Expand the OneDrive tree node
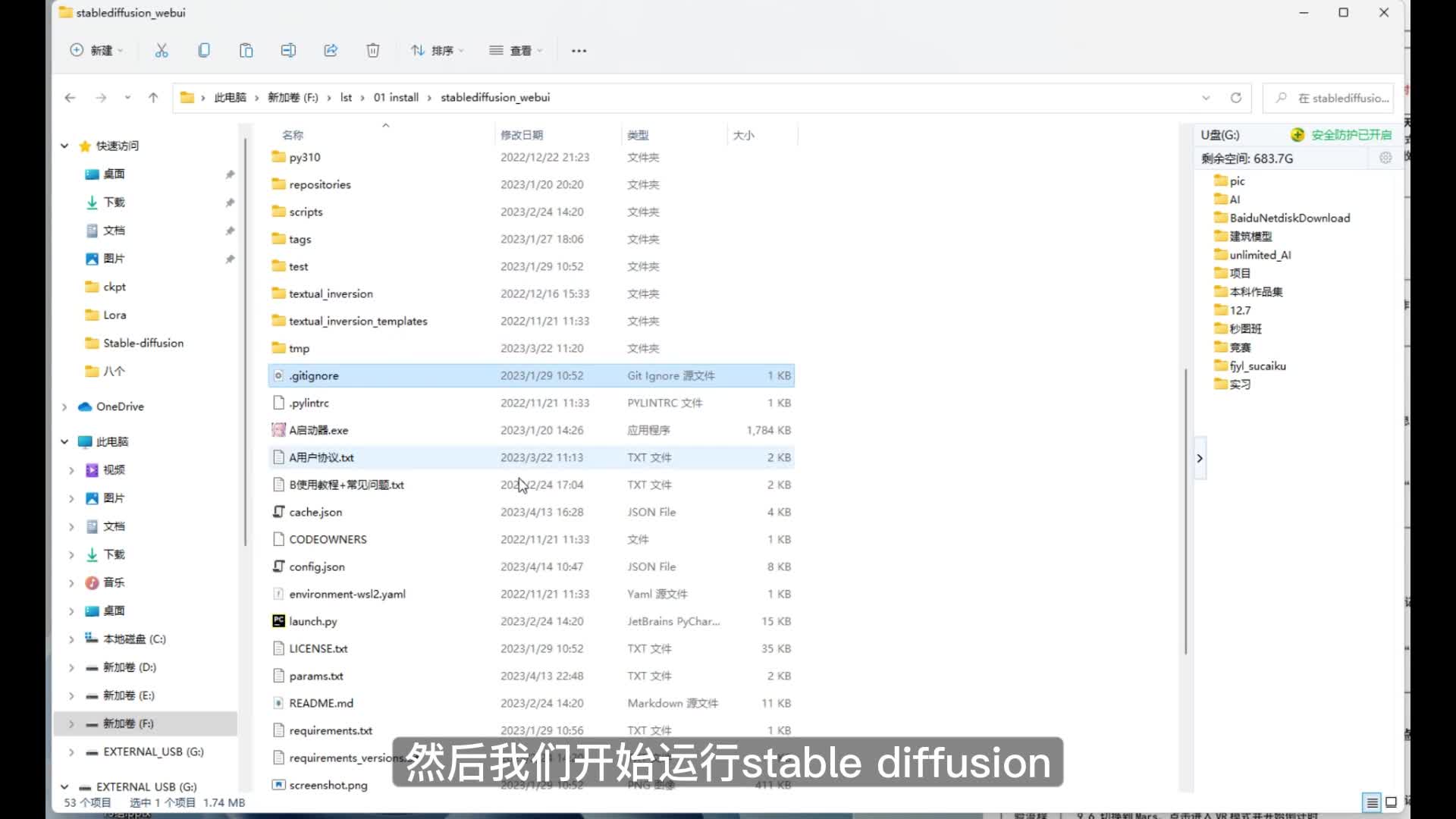Image resolution: width=1456 pixels, height=819 pixels. (64, 407)
